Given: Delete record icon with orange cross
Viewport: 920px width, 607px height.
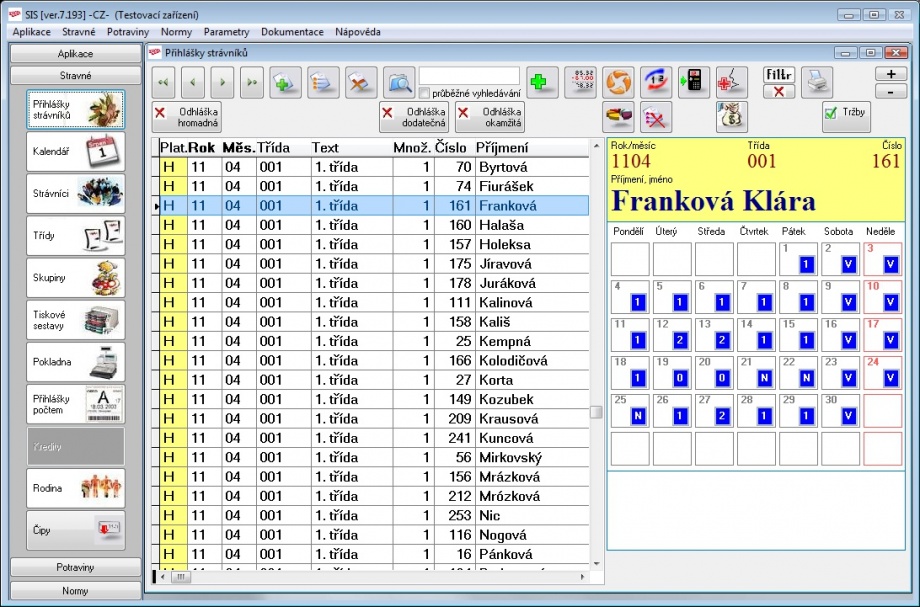Looking at the screenshot, I should click(361, 83).
